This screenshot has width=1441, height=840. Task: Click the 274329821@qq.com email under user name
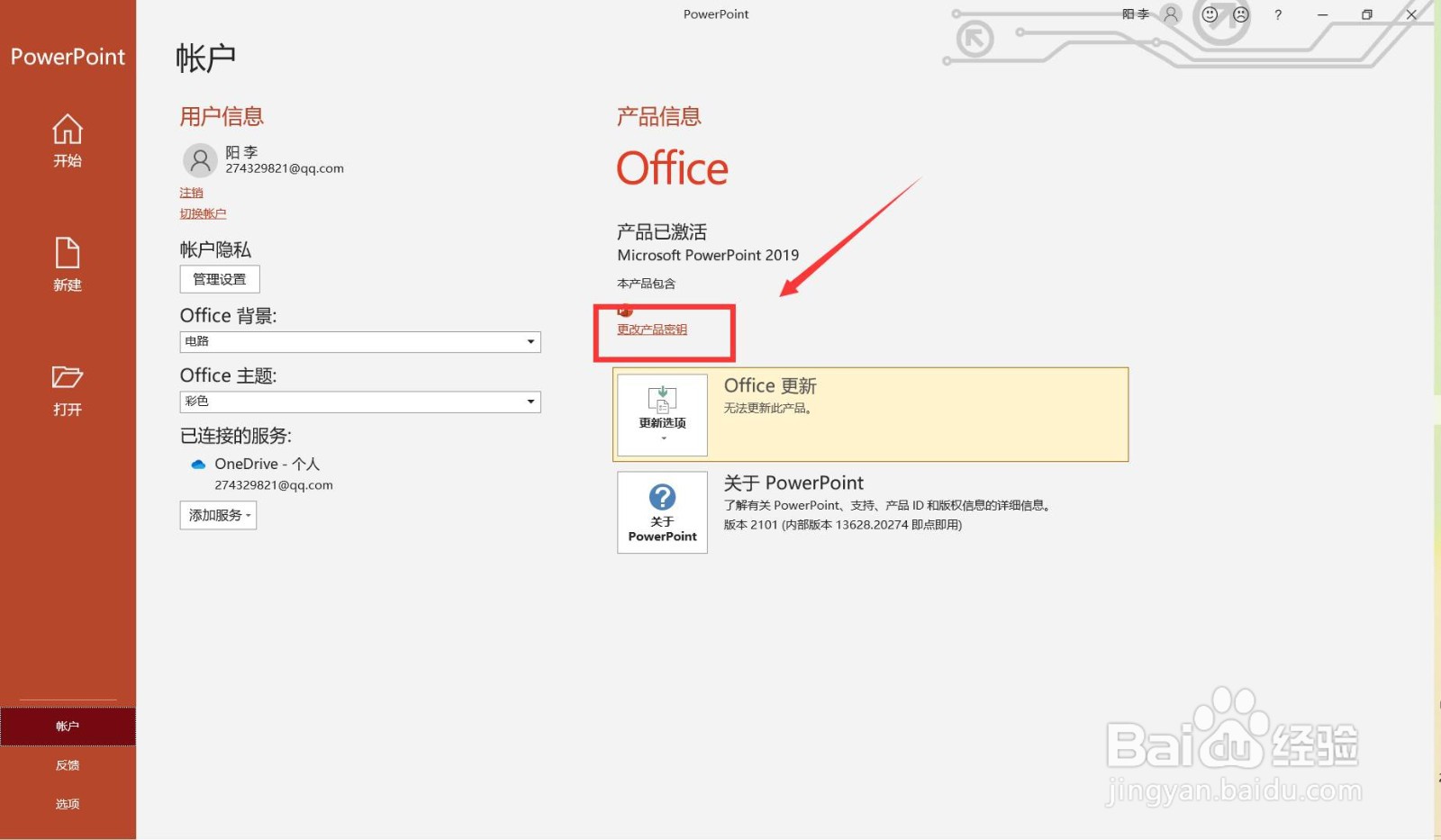[285, 168]
